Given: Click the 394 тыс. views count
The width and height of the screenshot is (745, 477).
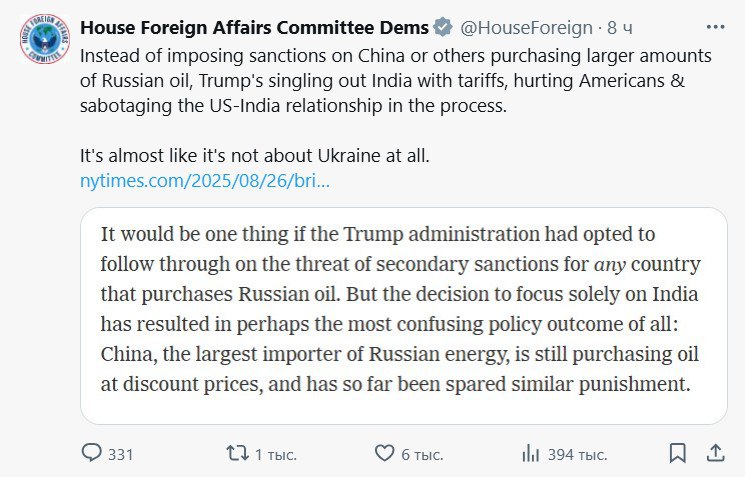Looking at the screenshot, I should click(577, 455).
